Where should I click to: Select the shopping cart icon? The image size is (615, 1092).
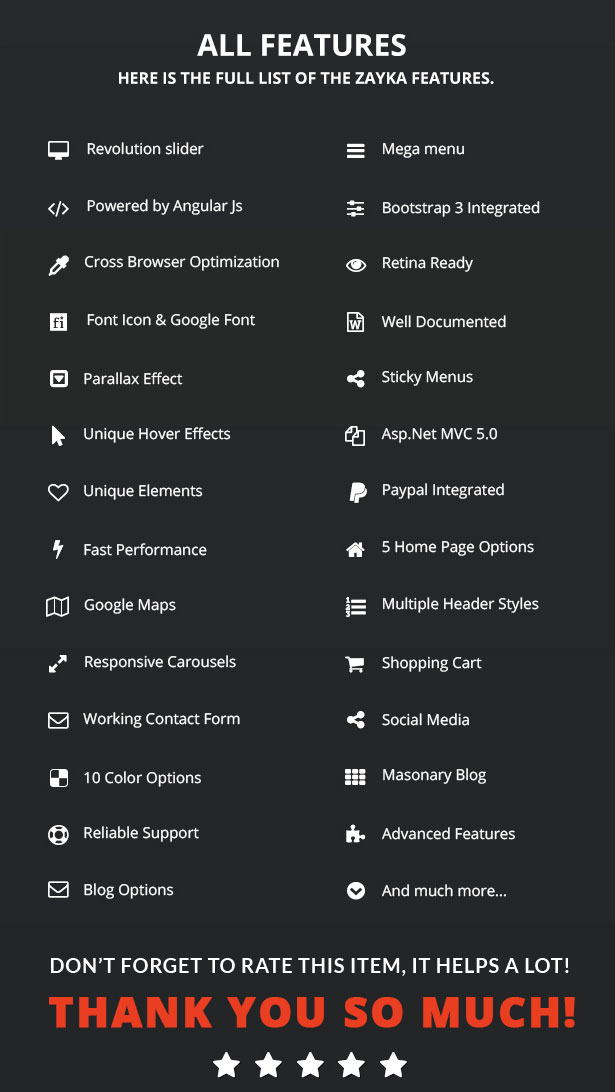[x=355, y=664]
